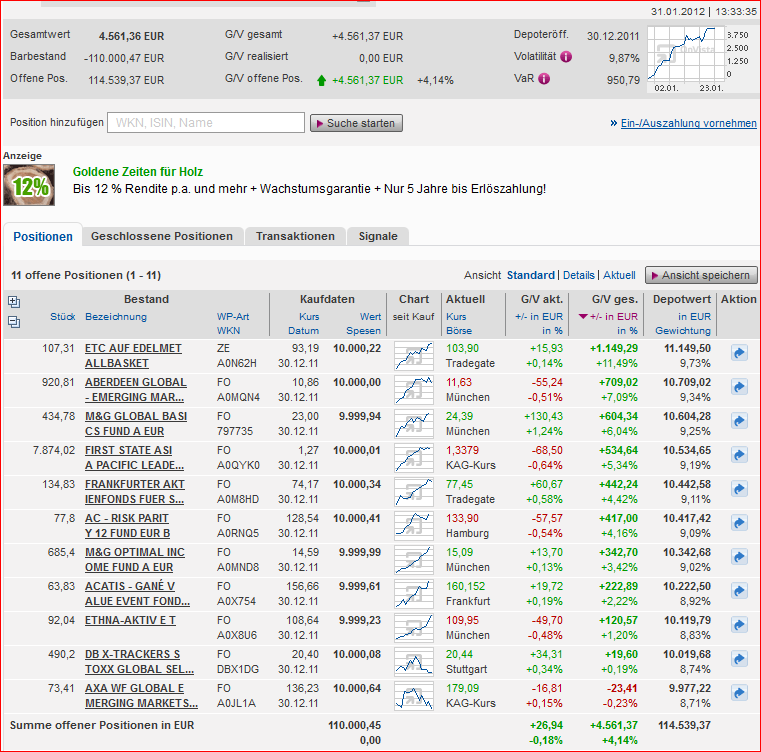Viewport: 761px width, 752px height.
Task: Open the Signale tab
Action: [x=378, y=236]
